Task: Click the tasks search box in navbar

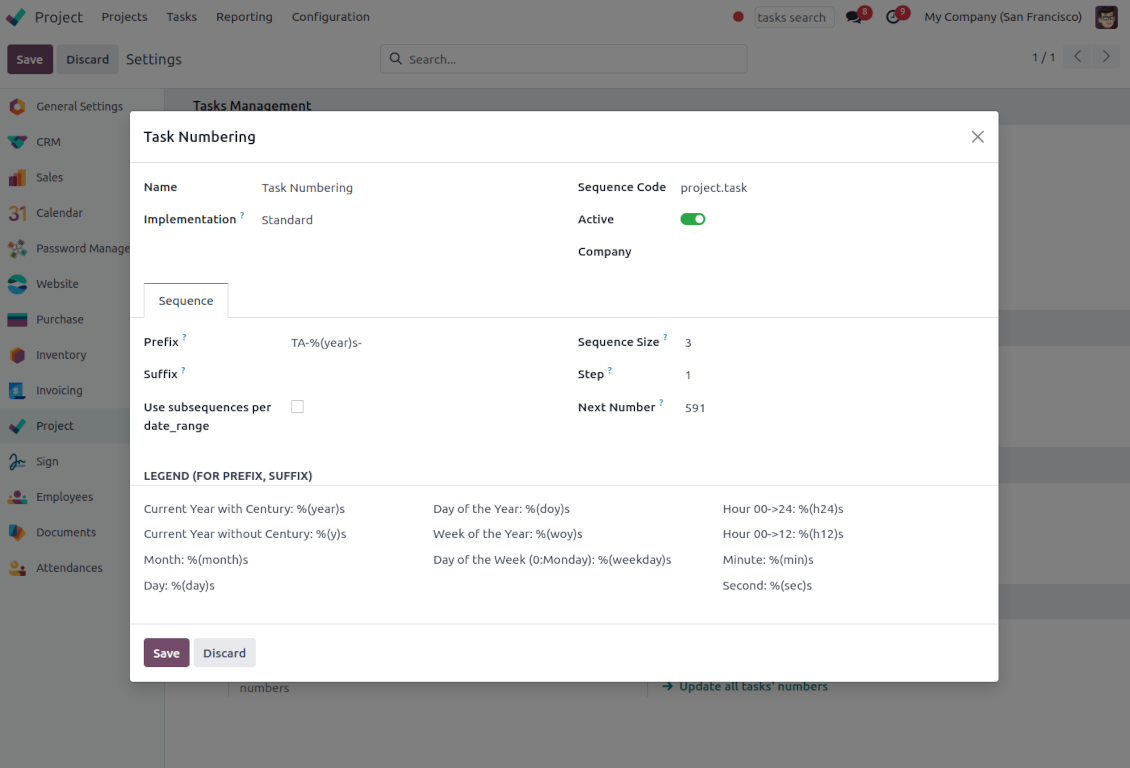Action: click(x=794, y=17)
